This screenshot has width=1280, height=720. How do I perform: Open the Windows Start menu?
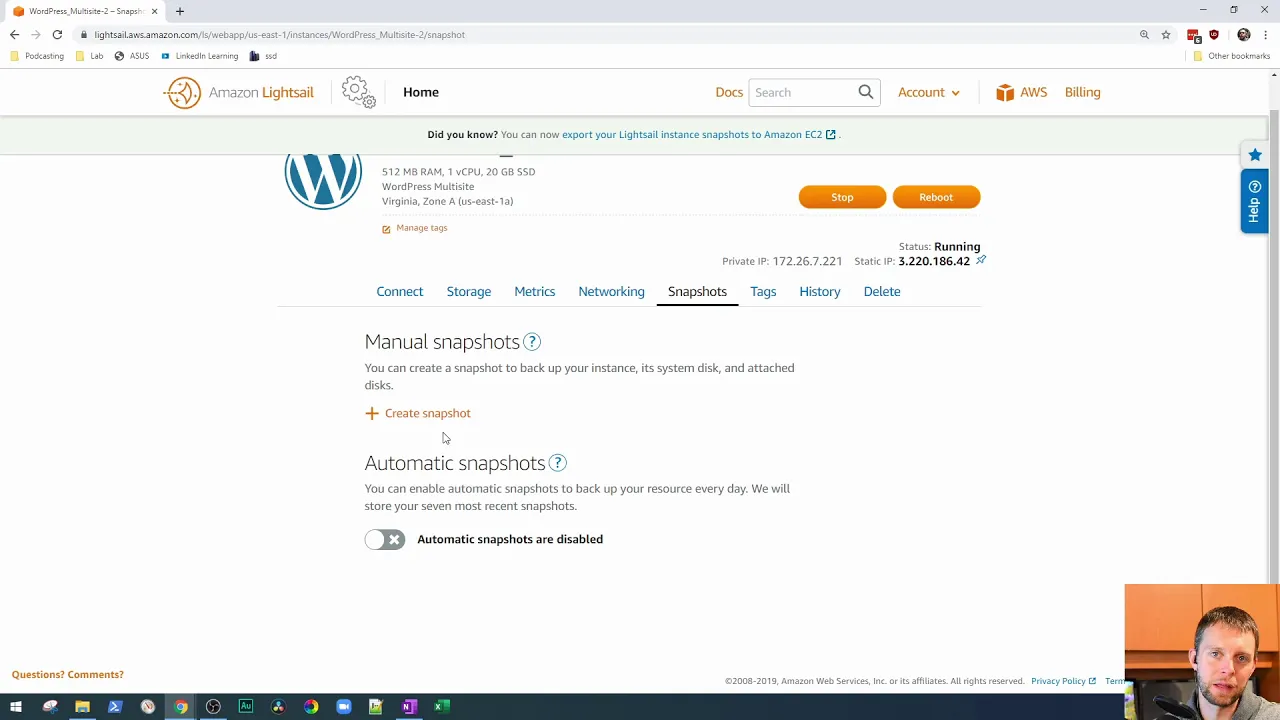(16, 707)
